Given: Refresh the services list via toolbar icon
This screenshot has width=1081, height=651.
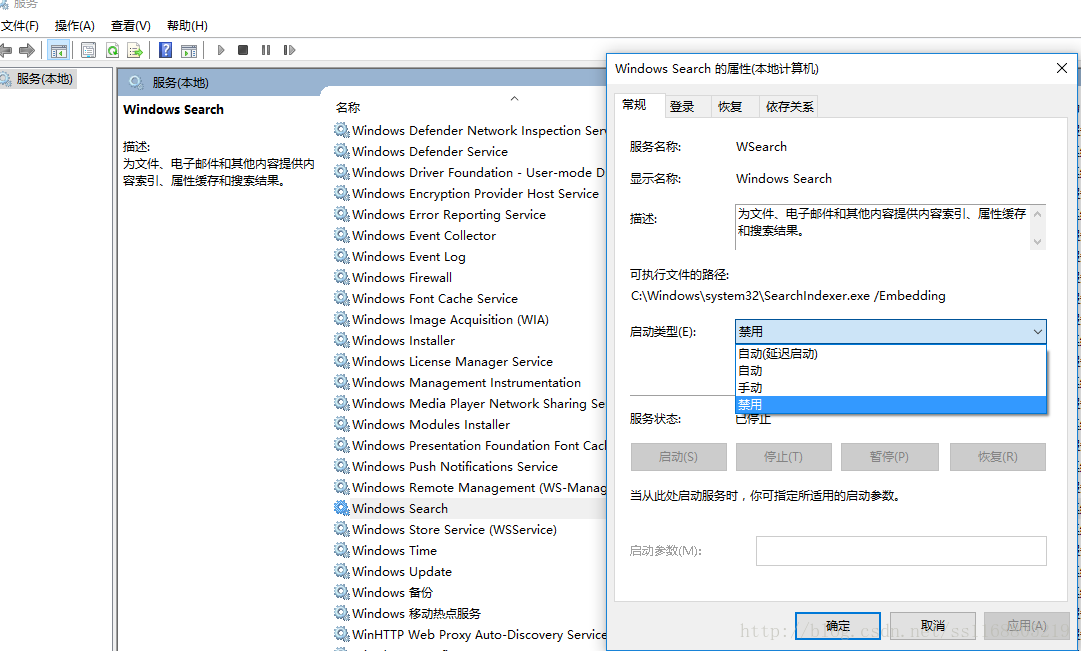Looking at the screenshot, I should pos(112,50).
